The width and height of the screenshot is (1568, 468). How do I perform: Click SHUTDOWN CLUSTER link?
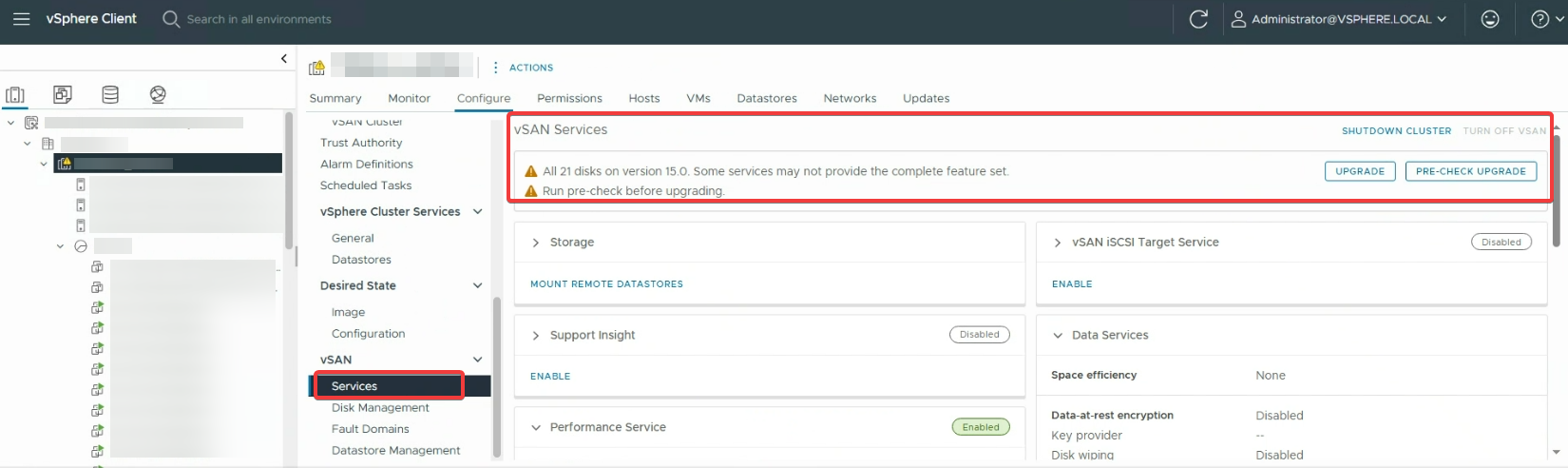[1396, 131]
